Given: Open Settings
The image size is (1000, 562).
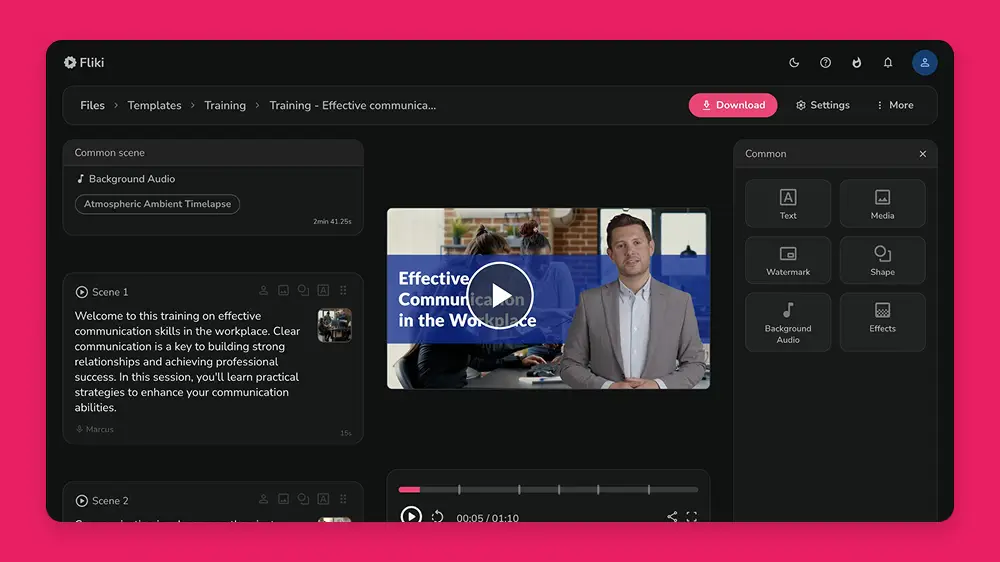Looking at the screenshot, I should coord(823,105).
